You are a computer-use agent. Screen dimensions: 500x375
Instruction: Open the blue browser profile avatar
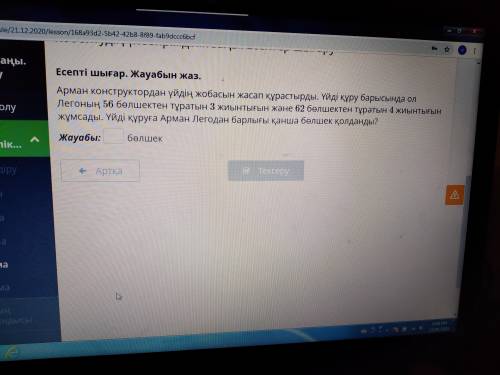[462, 50]
